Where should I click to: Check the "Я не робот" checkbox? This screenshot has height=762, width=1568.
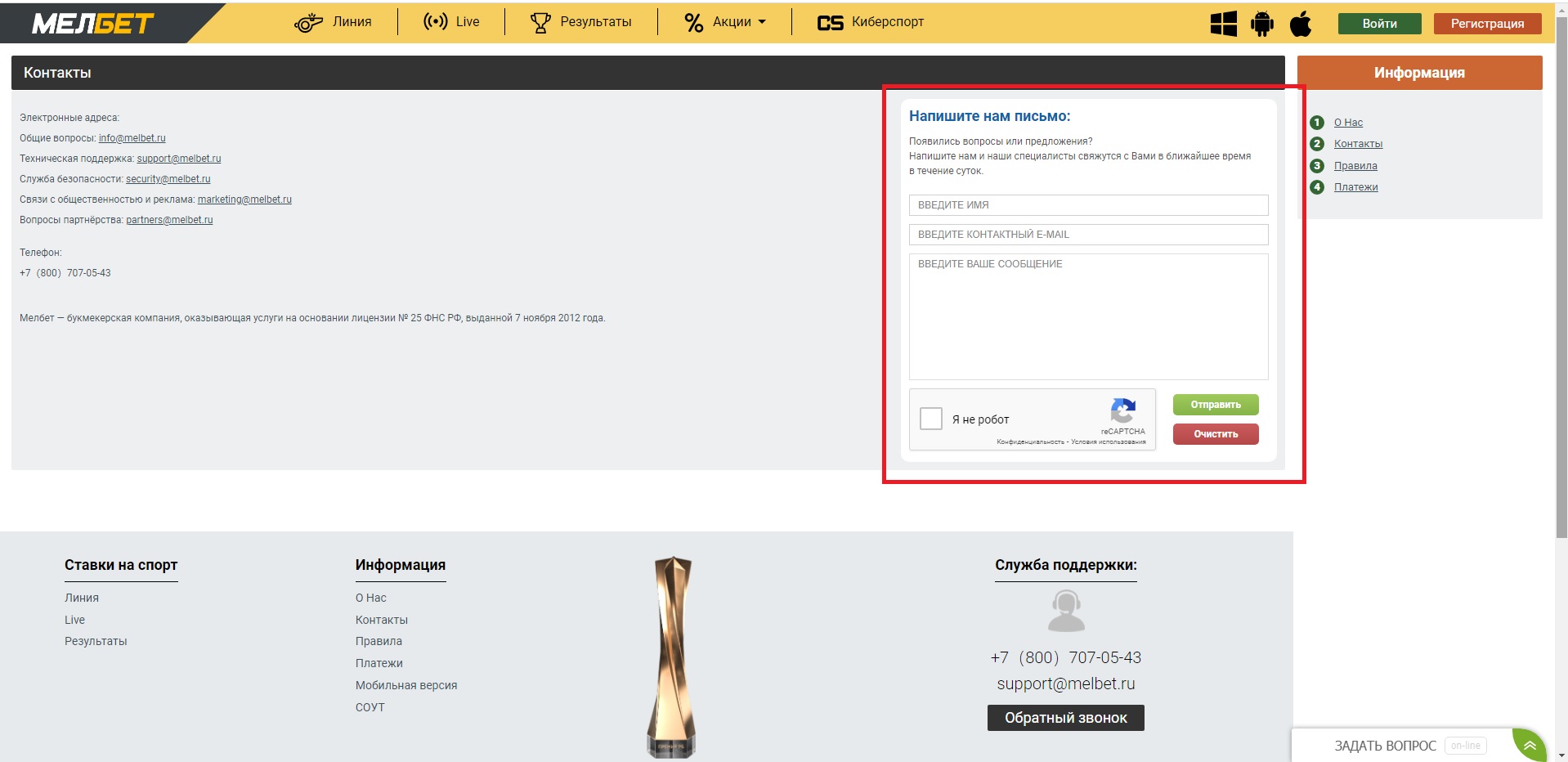(x=931, y=419)
